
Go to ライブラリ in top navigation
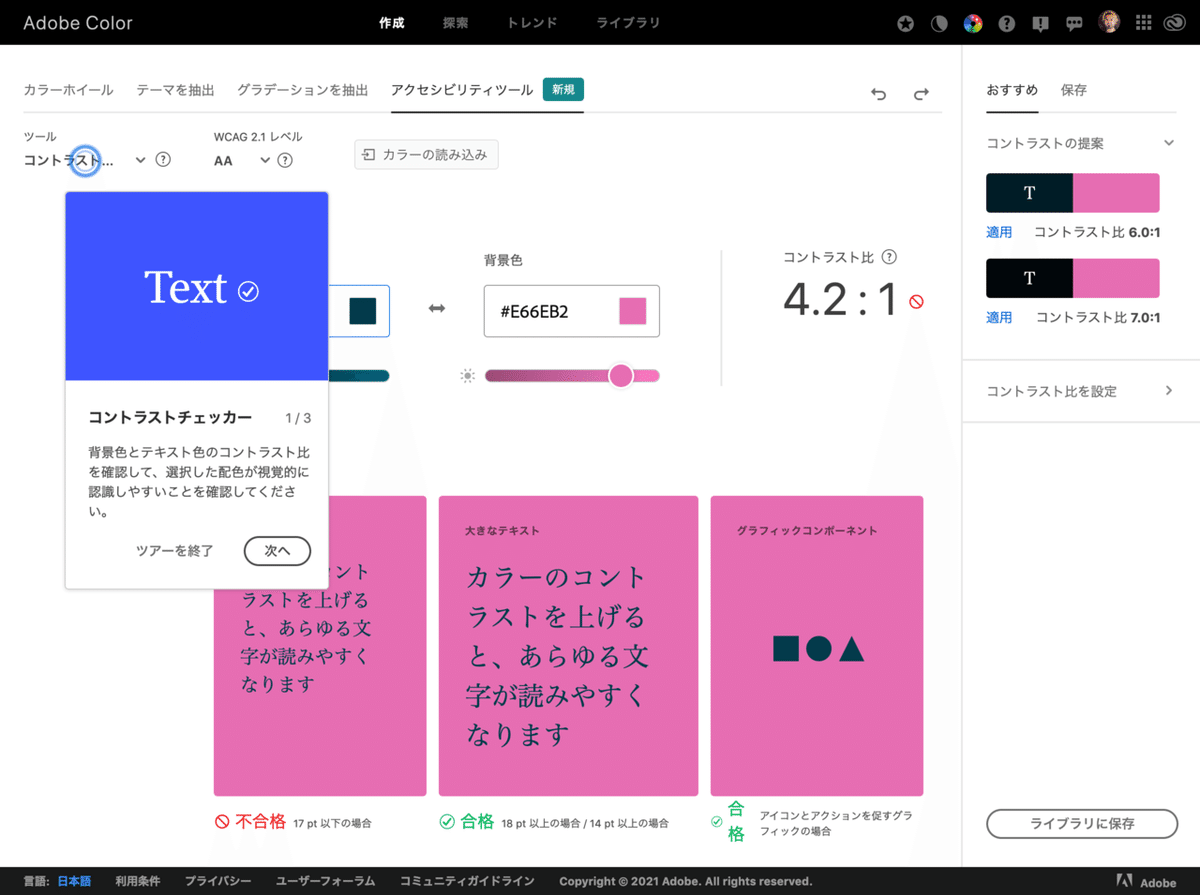628,23
